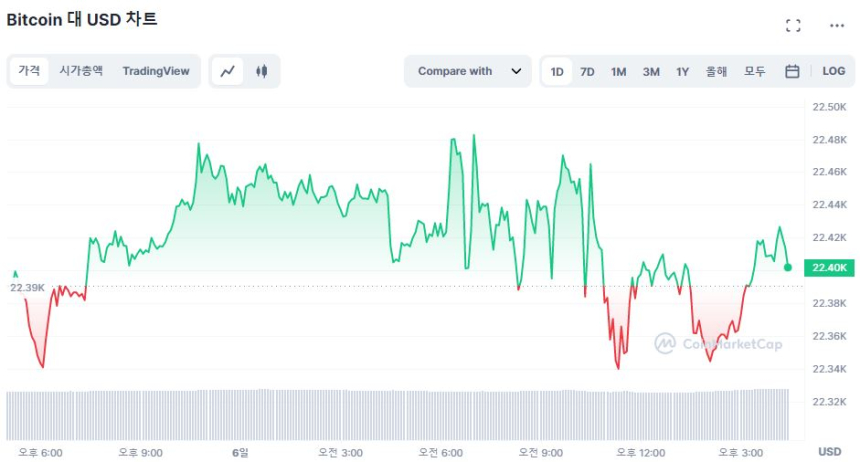Screen dimensions: 860x462
Task: Open the three-dot more options menu
Action: click(836, 25)
